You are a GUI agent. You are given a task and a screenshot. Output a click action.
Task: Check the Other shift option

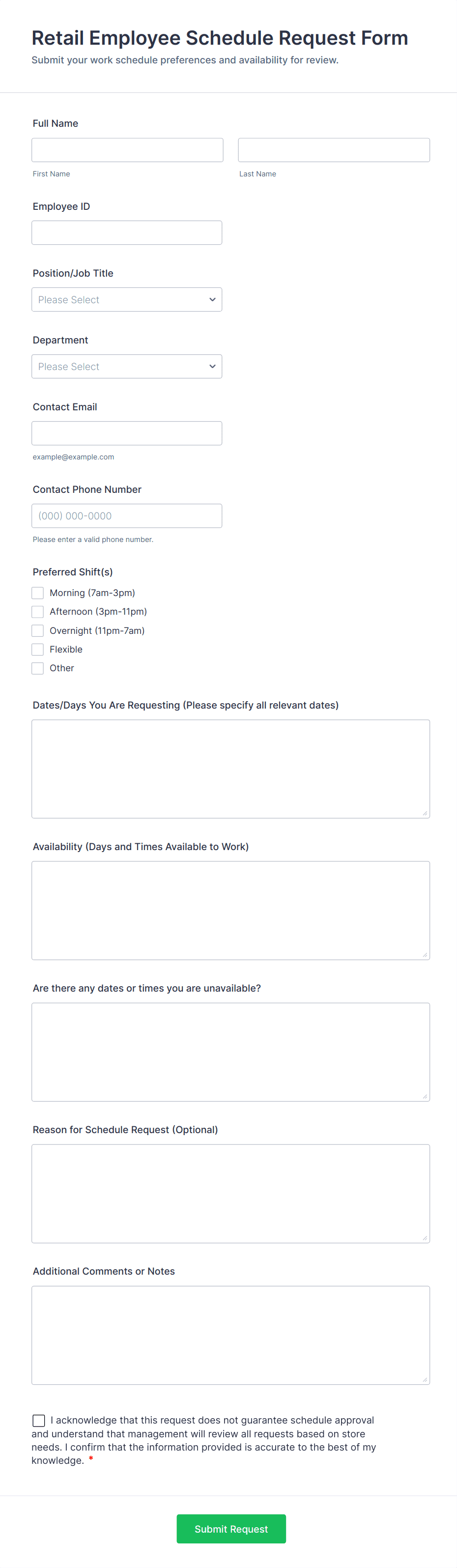click(x=38, y=668)
